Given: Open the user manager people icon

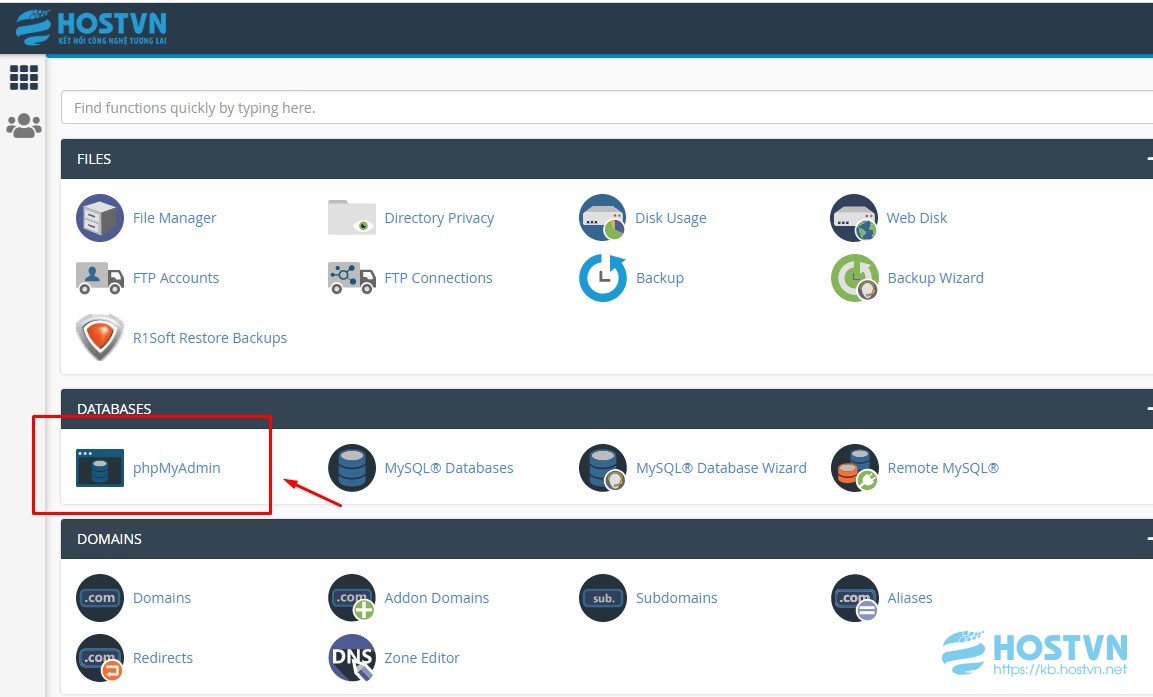Looking at the screenshot, I should tap(24, 126).
